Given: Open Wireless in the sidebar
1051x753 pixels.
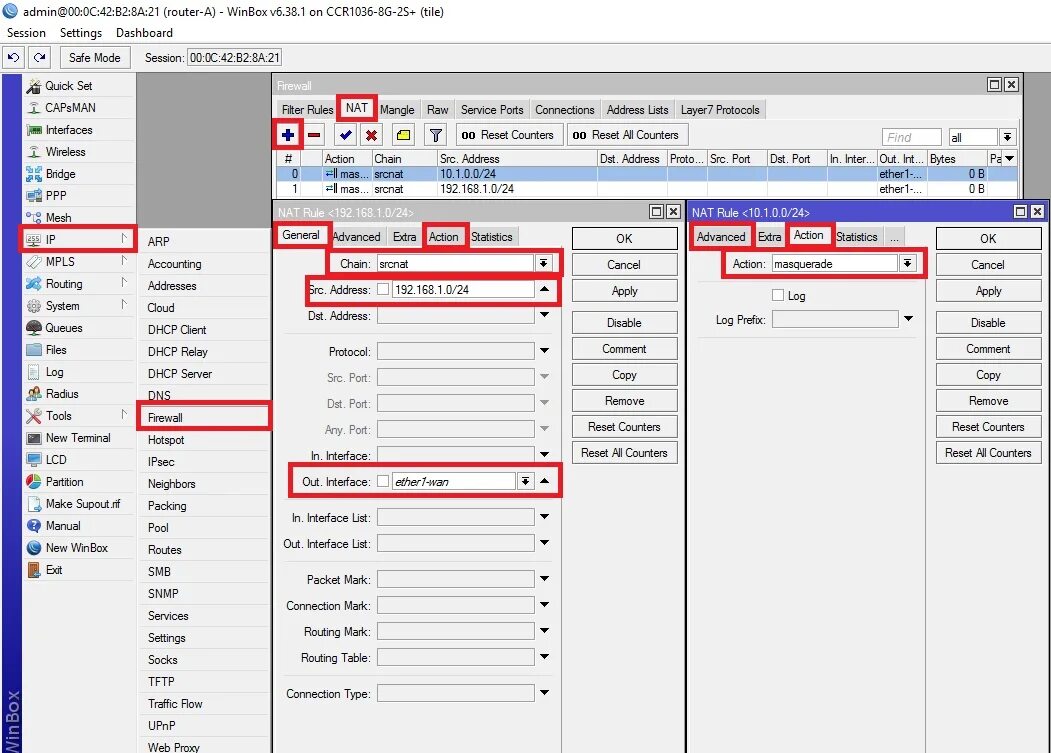Looking at the screenshot, I should (65, 152).
